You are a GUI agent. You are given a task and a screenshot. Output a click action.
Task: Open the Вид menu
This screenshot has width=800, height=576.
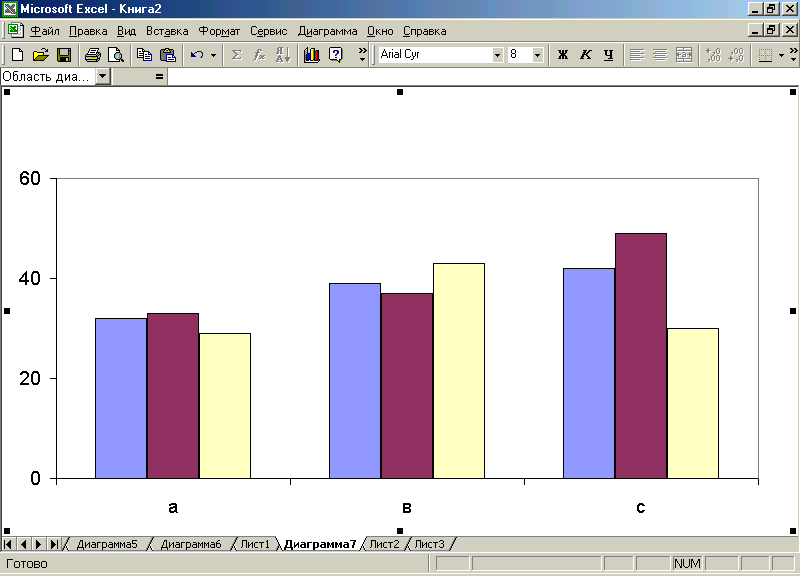click(x=127, y=31)
